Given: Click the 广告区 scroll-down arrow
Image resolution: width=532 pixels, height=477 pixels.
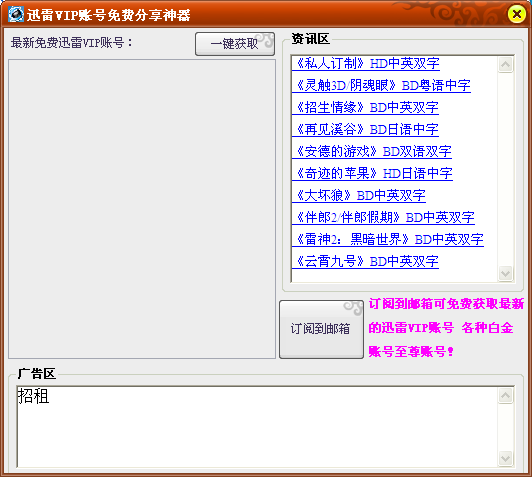Looking at the screenshot, I should [506, 459].
